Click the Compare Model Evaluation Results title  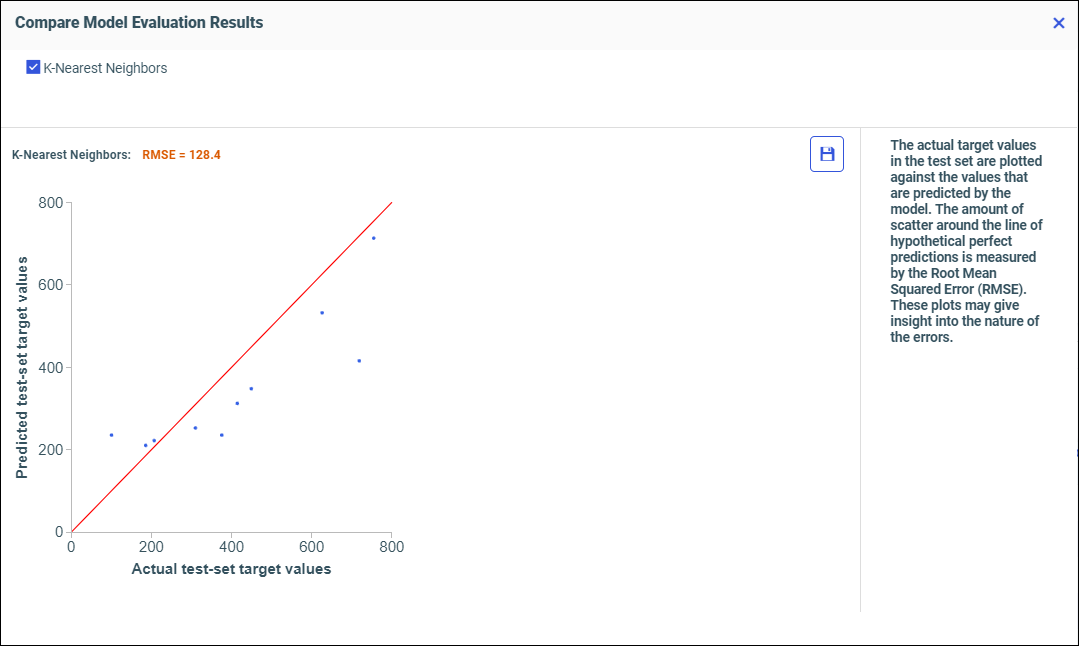pos(139,22)
